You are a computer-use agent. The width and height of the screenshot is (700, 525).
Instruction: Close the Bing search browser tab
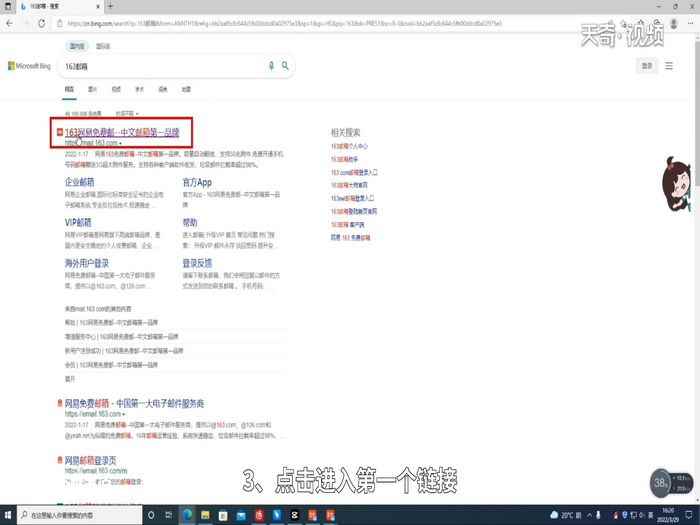(98, 7)
